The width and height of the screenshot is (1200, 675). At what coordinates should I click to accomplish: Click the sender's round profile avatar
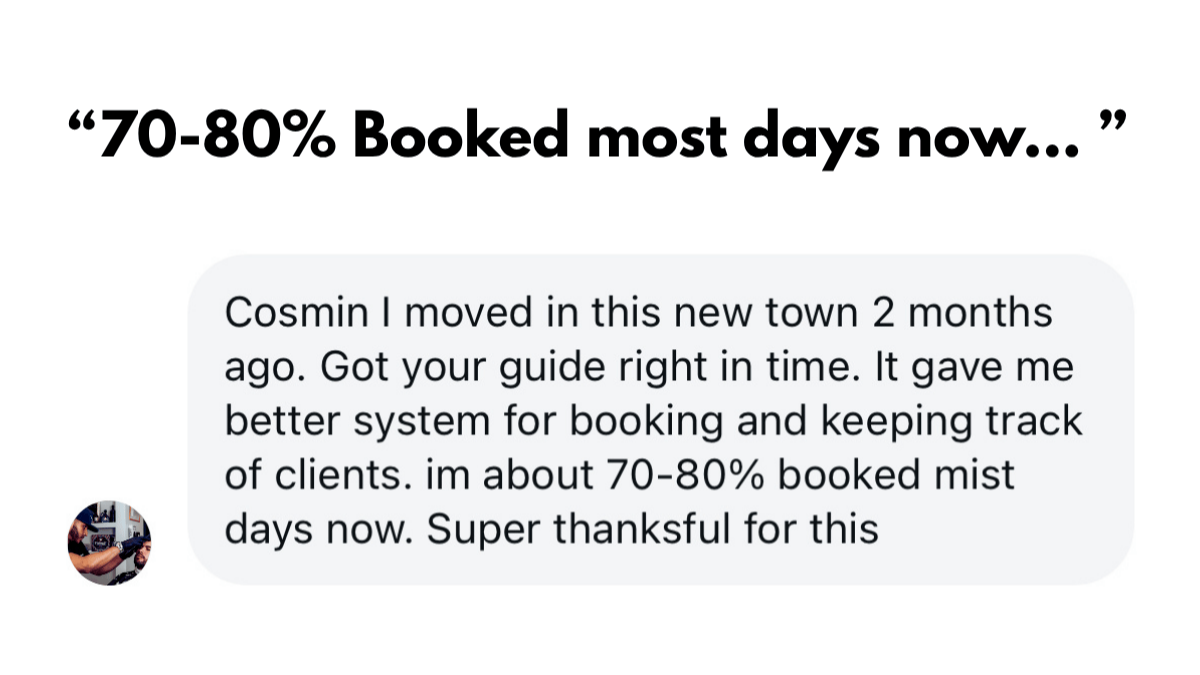pos(109,543)
